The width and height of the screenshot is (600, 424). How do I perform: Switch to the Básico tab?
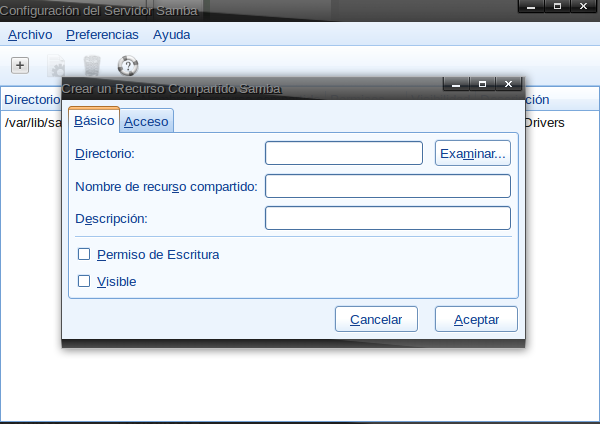[94, 120]
